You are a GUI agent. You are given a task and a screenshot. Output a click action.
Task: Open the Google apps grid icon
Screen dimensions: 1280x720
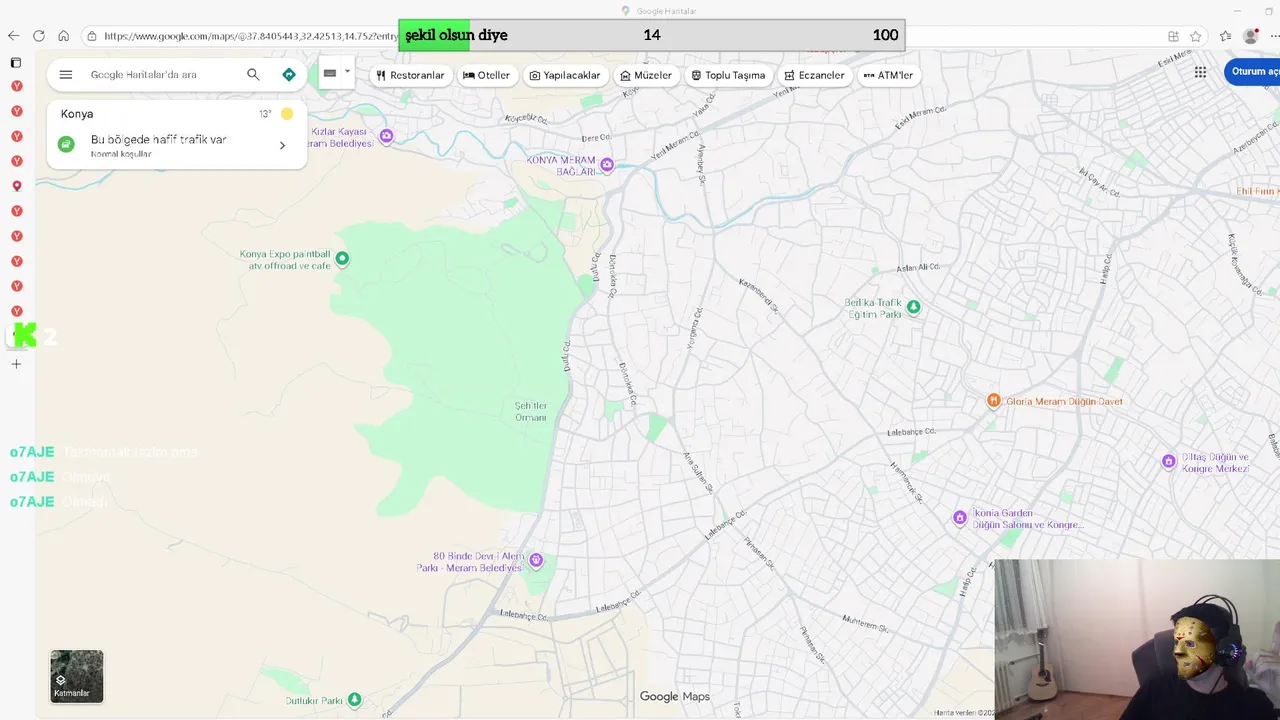pyautogui.click(x=1200, y=72)
